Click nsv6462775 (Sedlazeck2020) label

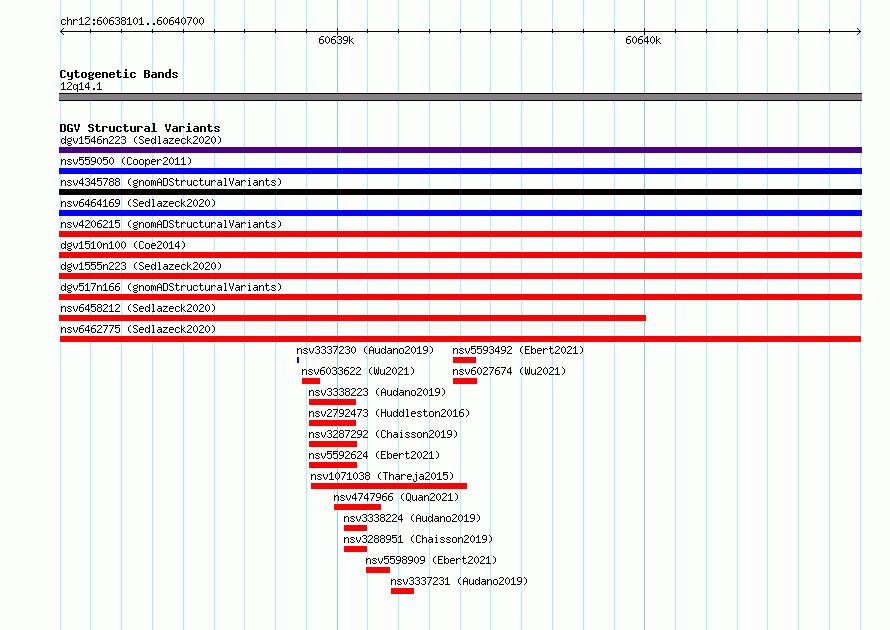pyautogui.click(x=138, y=329)
